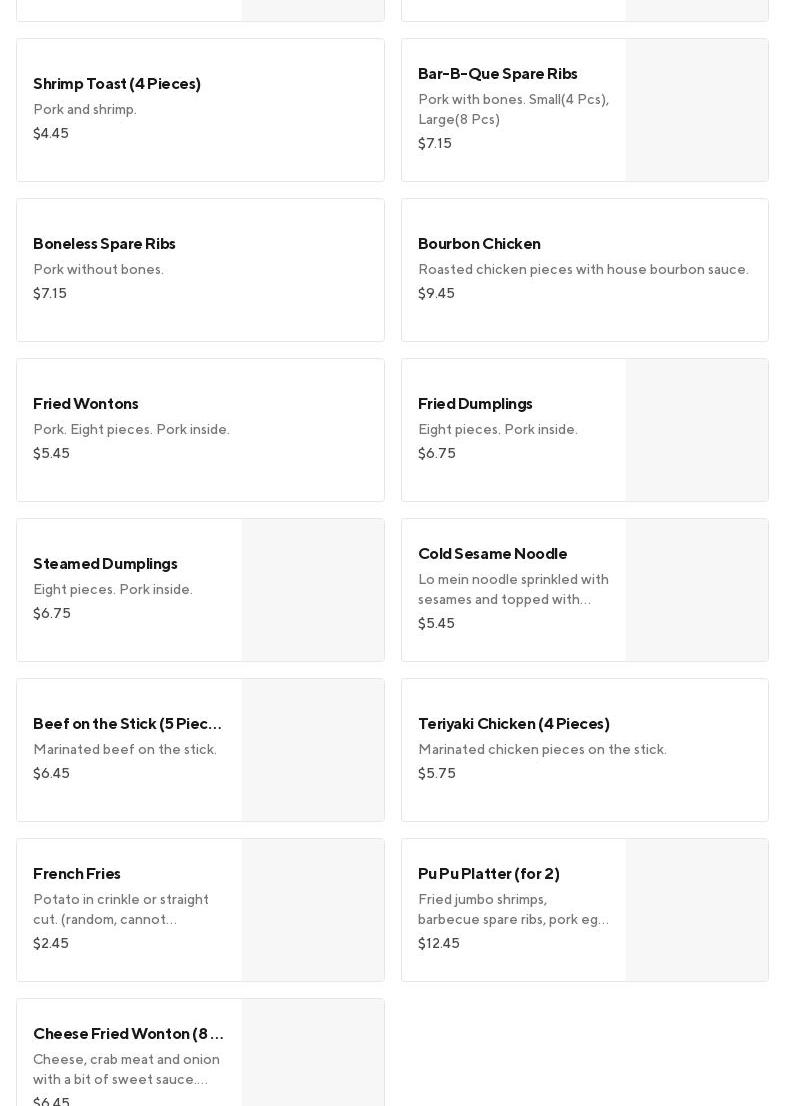The height and width of the screenshot is (1106, 785).
Task: Open the Beef on the Stick title
Action: tap(127, 724)
